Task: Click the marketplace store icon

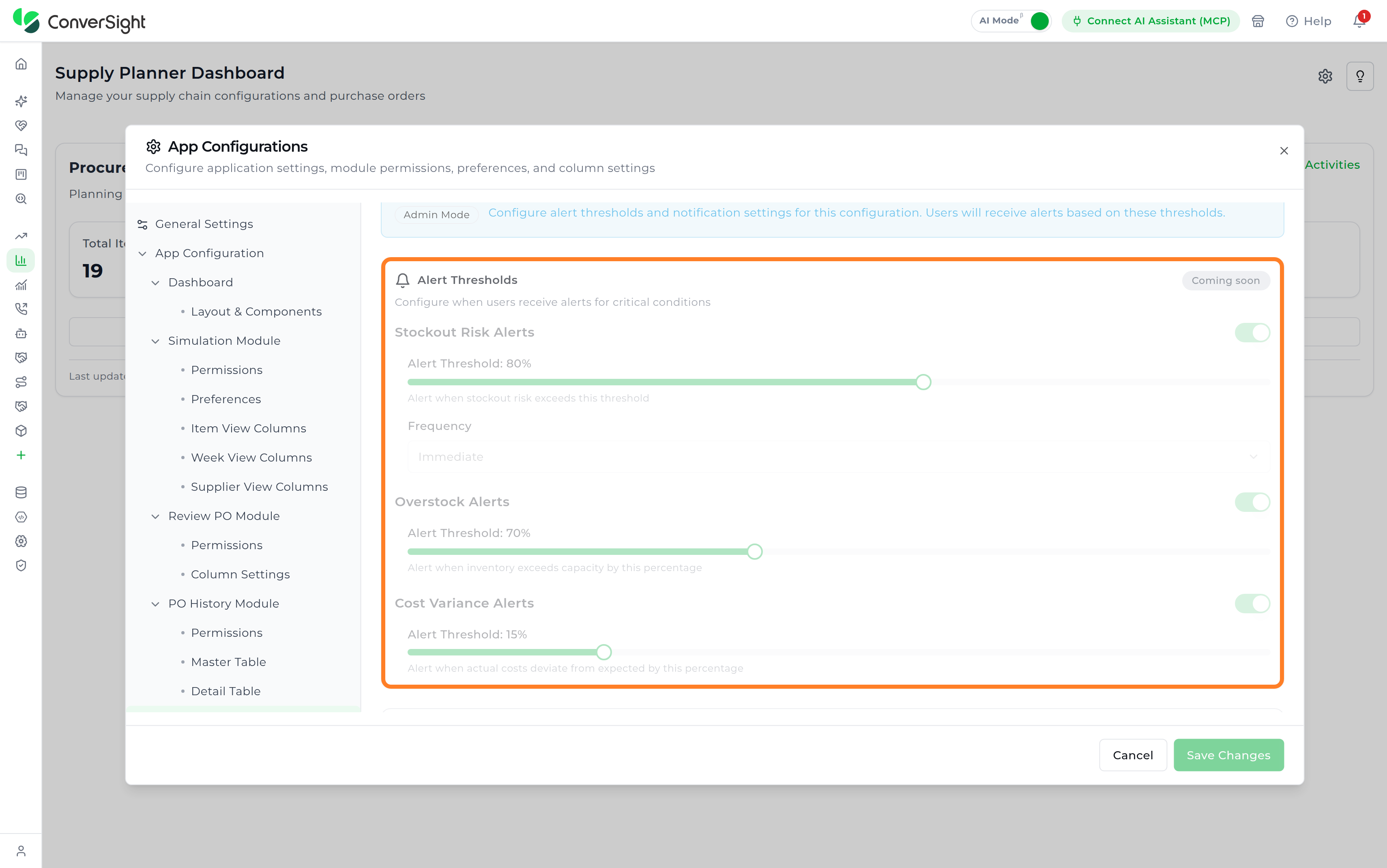Action: 1257,21
